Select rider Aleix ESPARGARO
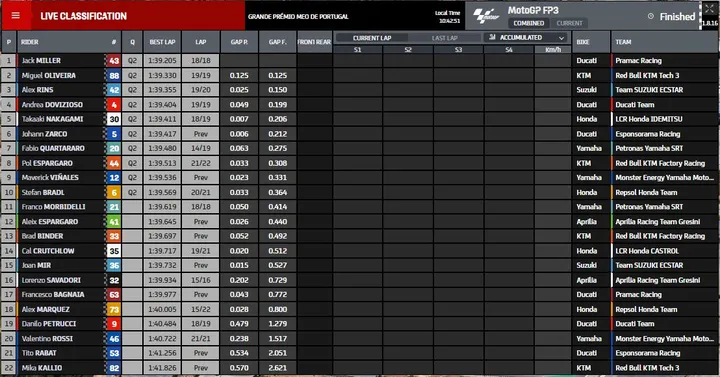720x377 pixels. tap(50, 221)
